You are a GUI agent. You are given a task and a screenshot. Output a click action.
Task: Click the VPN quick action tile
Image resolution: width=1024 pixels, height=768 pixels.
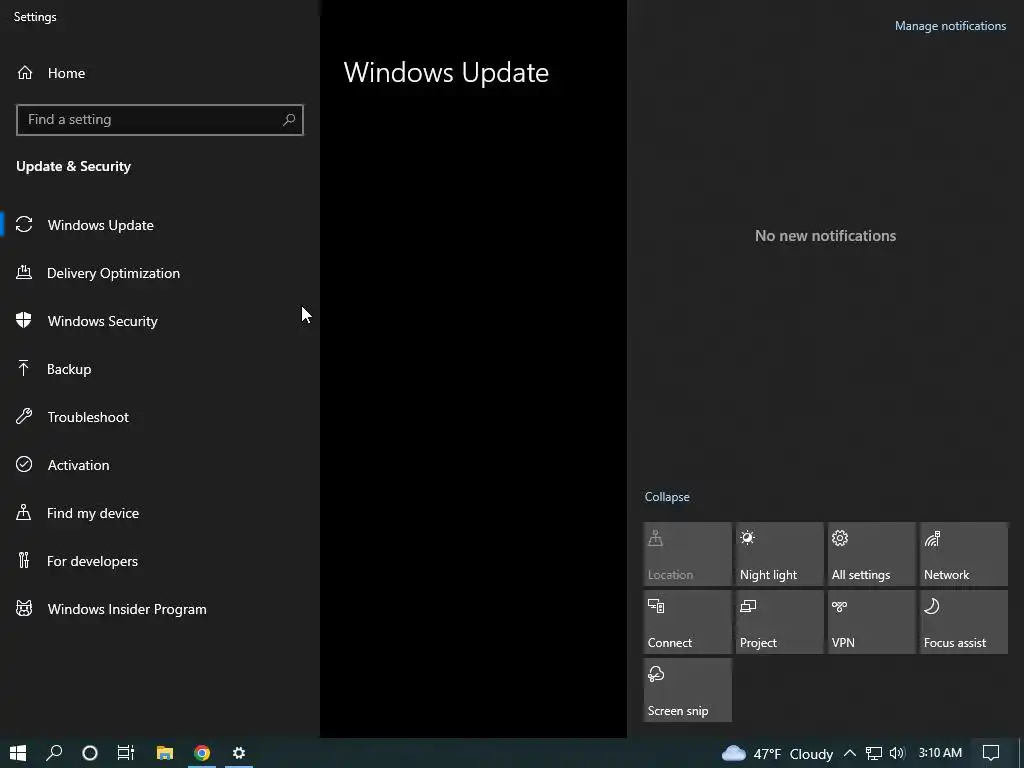tap(871, 622)
